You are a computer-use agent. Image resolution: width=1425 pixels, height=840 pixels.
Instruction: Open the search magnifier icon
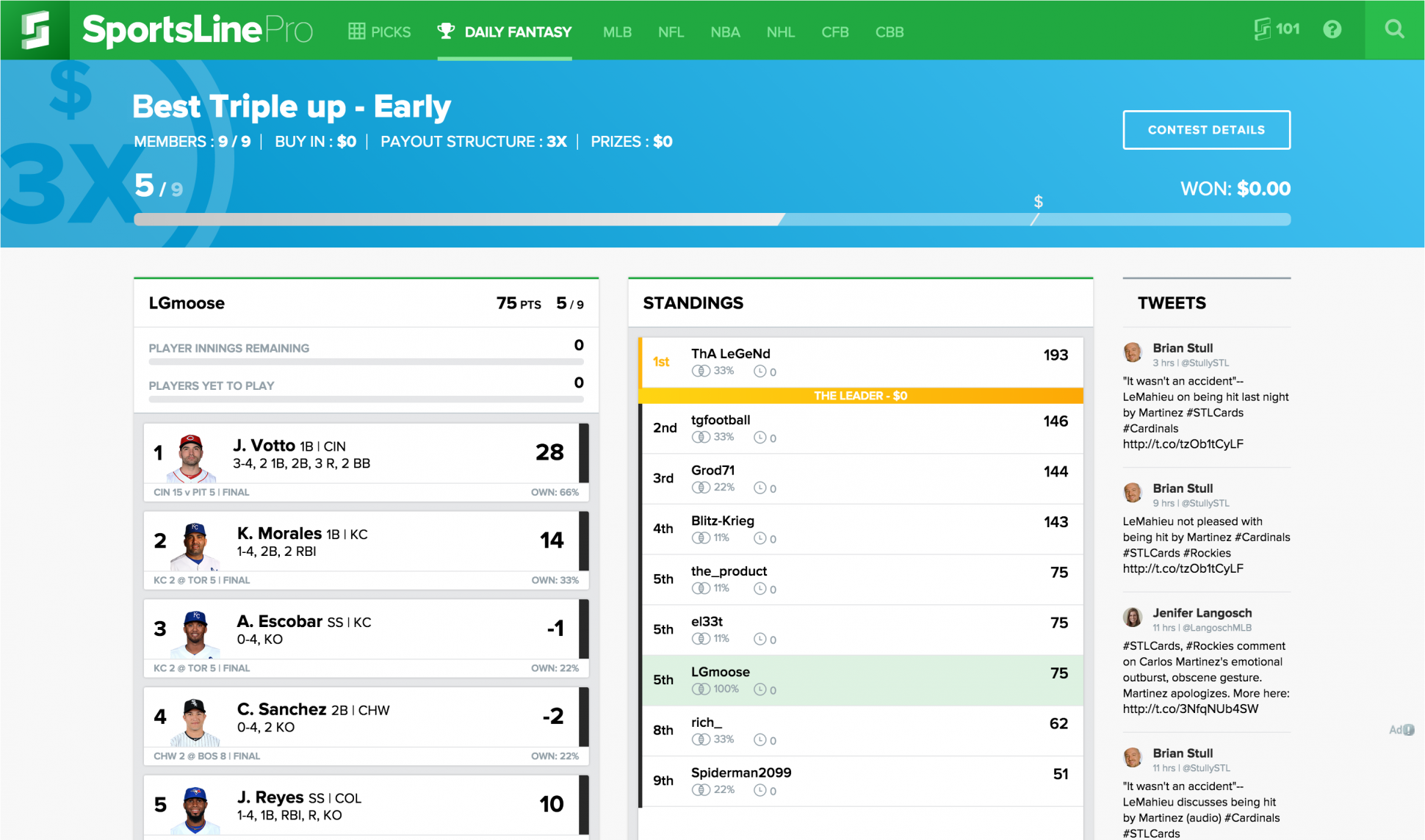1394,29
